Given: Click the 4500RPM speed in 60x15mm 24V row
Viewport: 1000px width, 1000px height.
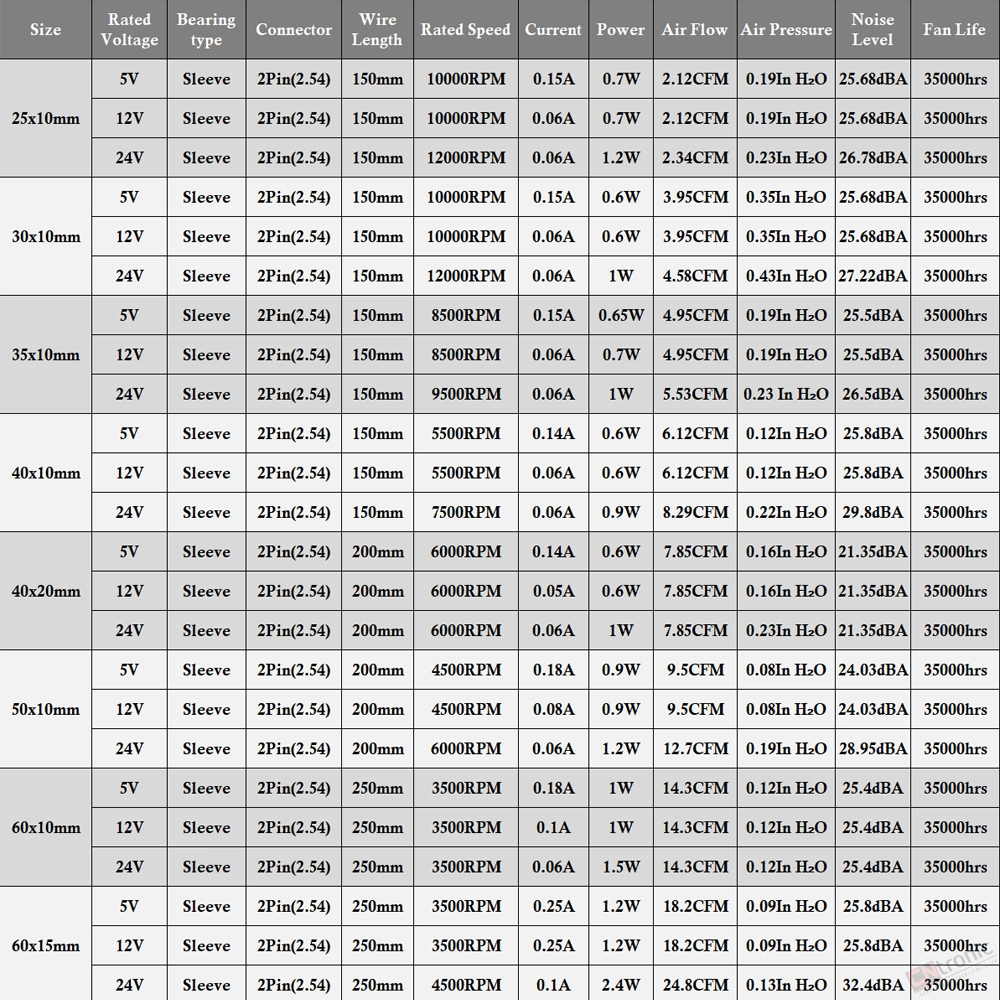Looking at the screenshot, I should click(x=466, y=985).
